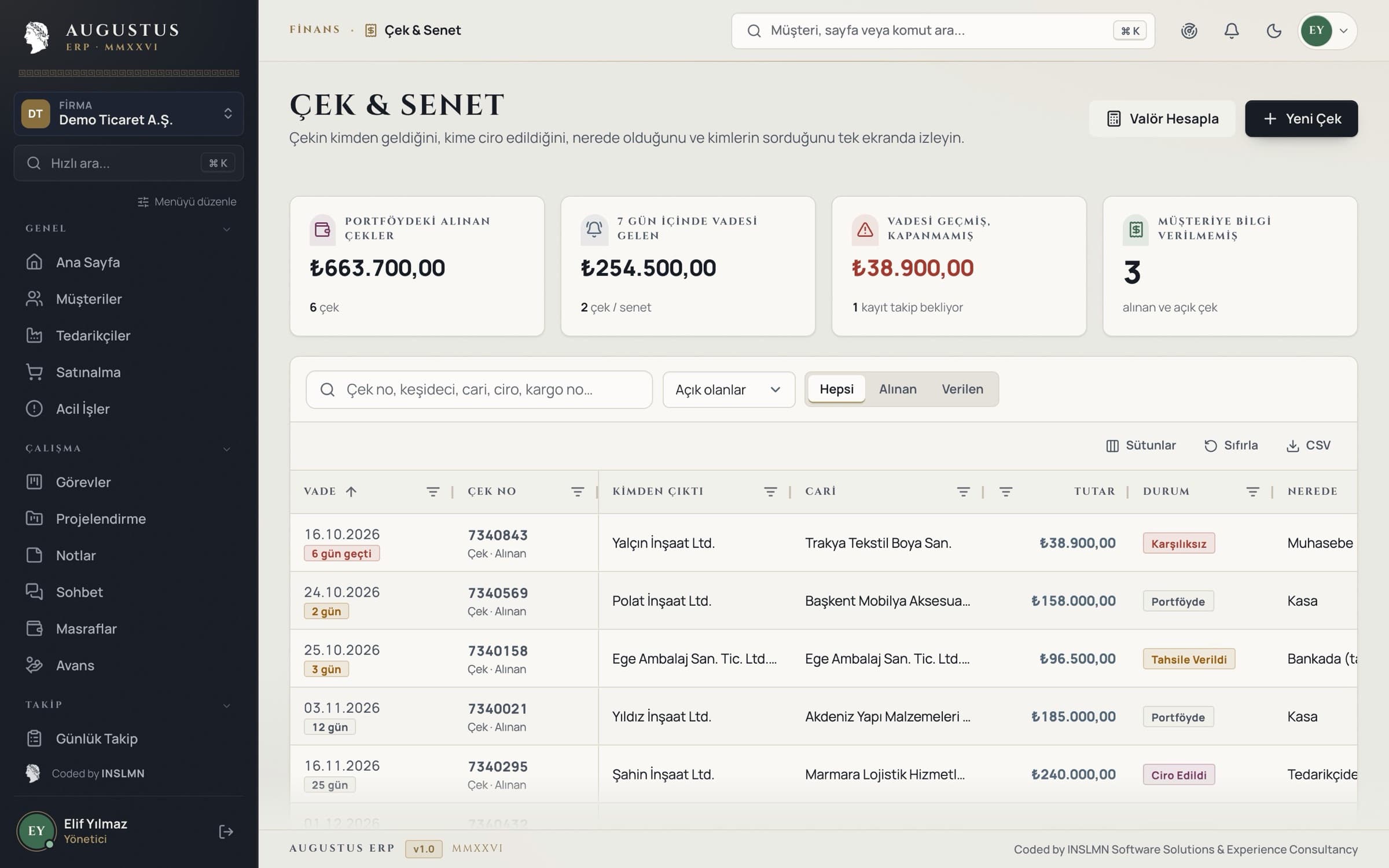This screenshot has height=868, width=1389.
Task: Collapse the Çalışma sidebar section
Action: tap(227, 448)
